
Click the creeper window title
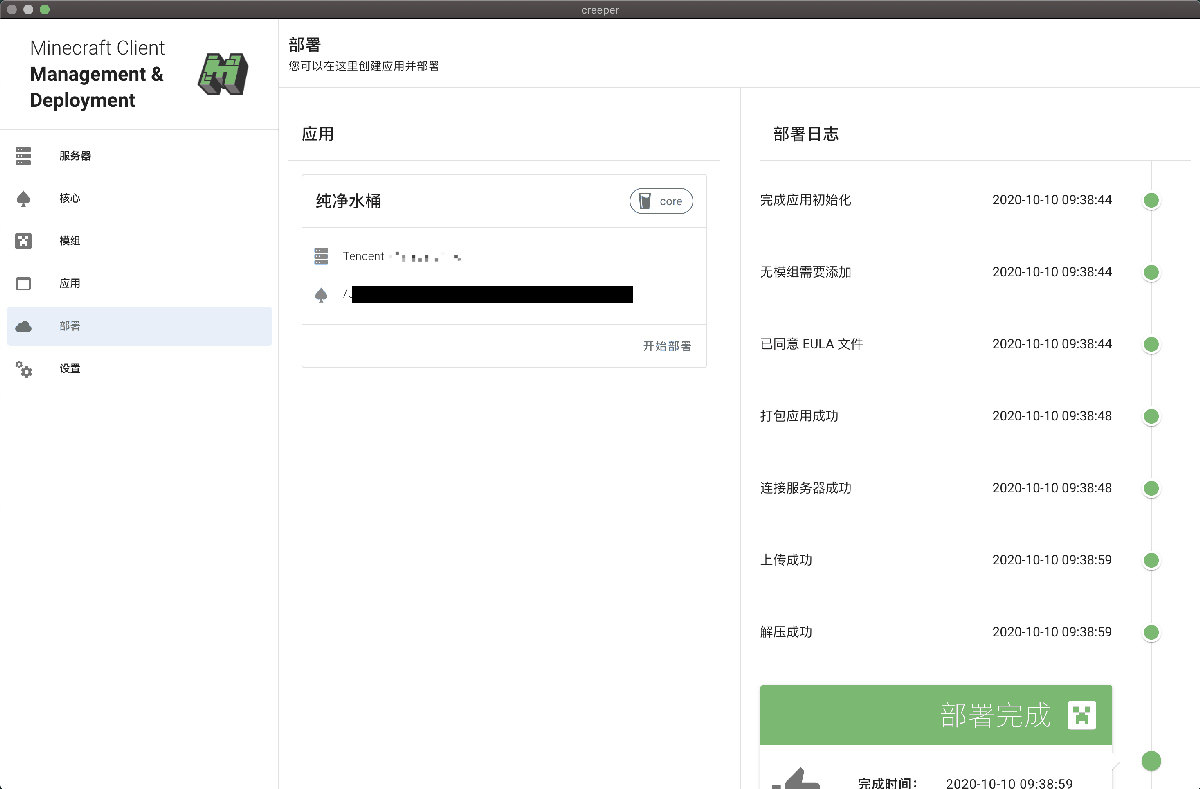[x=600, y=9]
